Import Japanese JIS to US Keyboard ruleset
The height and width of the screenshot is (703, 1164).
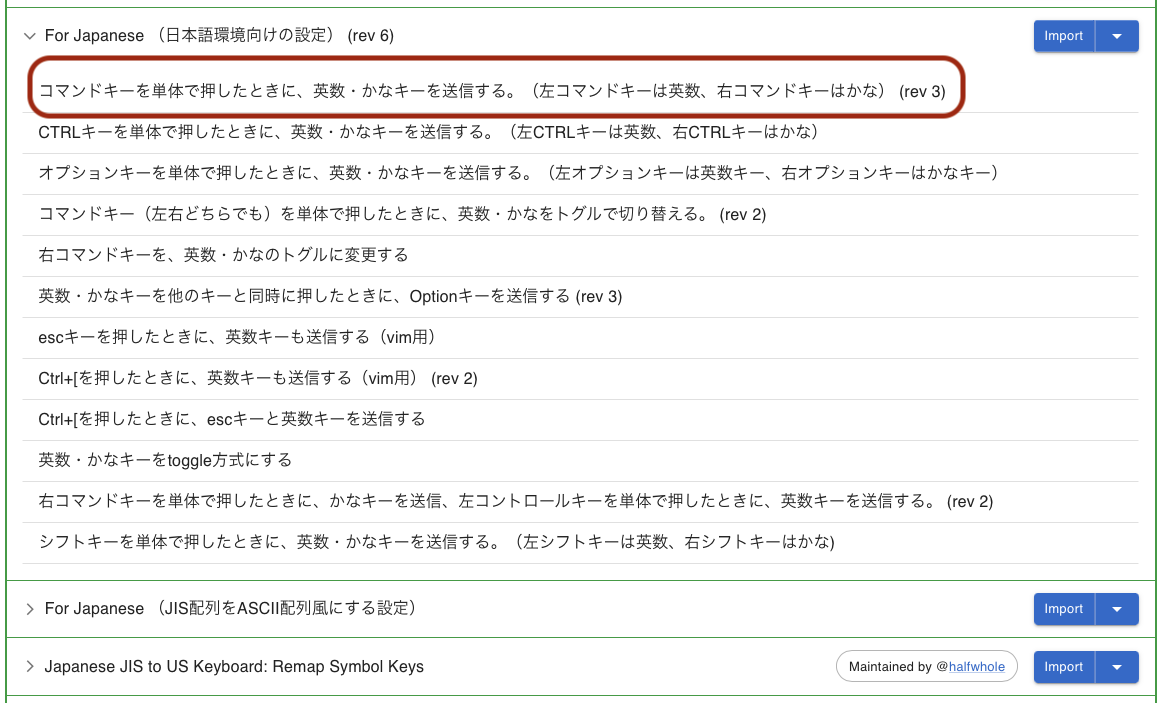point(1063,667)
